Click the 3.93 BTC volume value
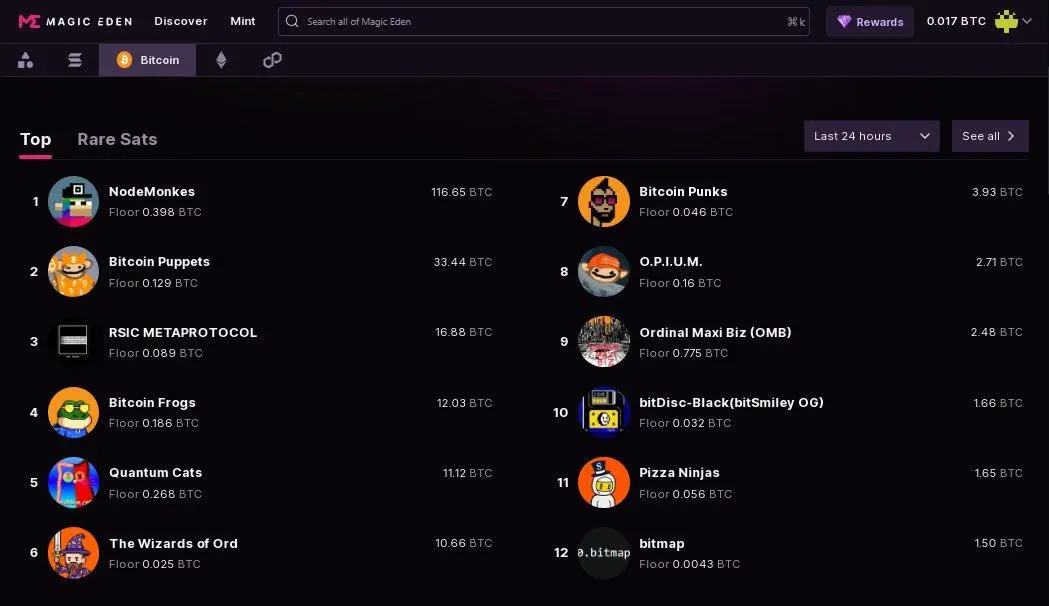The width and height of the screenshot is (1049, 606). (997, 192)
